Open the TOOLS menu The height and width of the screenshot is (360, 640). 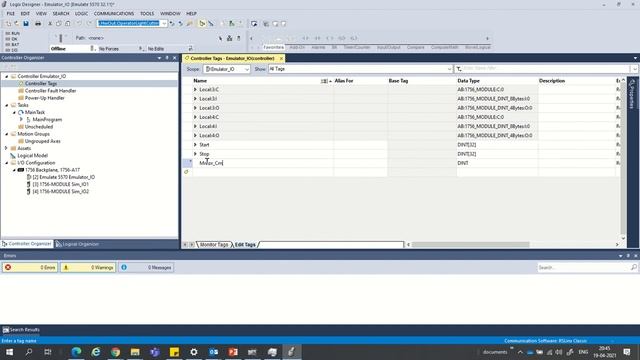pos(147,13)
